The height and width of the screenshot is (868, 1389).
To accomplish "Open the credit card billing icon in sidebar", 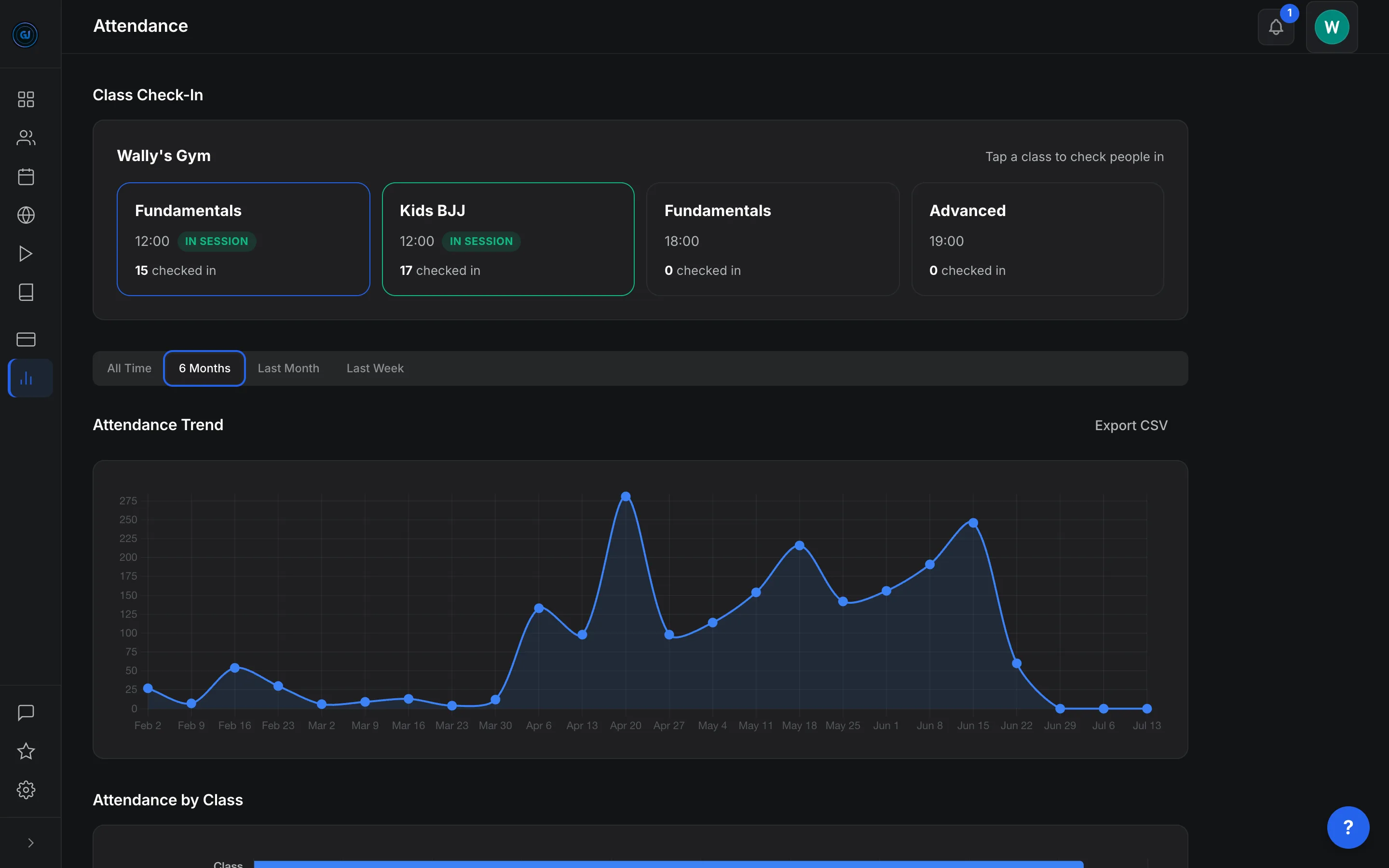I will (26, 339).
